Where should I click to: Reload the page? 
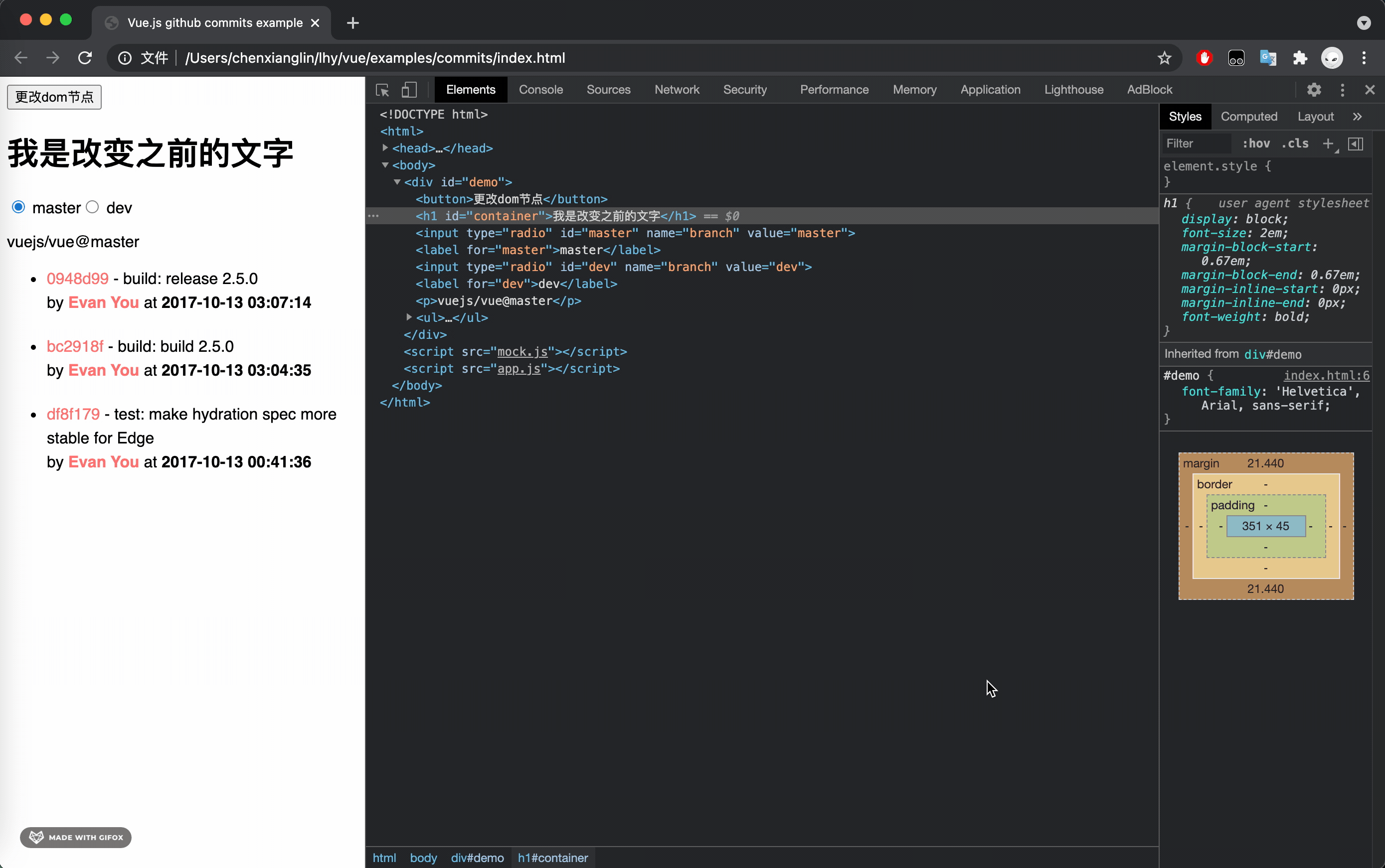(84, 57)
